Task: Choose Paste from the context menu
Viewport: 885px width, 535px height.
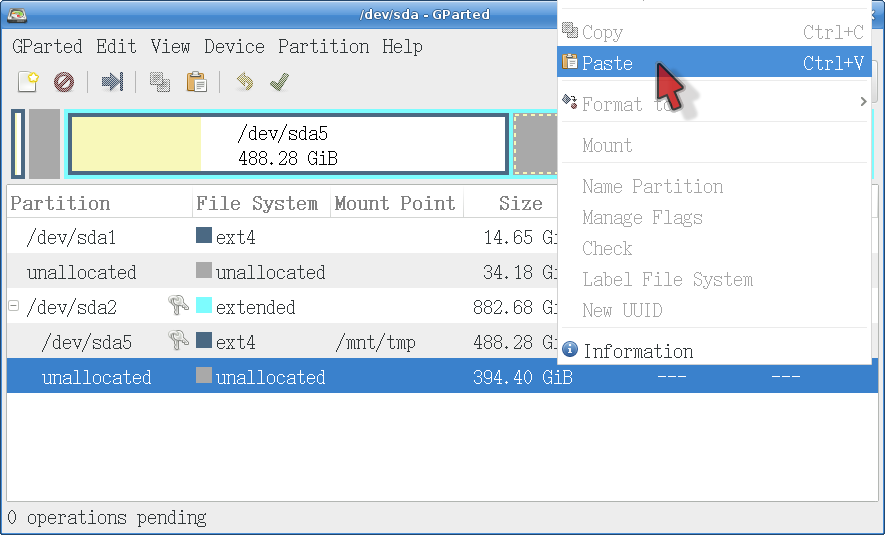Action: tap(607, 63)
